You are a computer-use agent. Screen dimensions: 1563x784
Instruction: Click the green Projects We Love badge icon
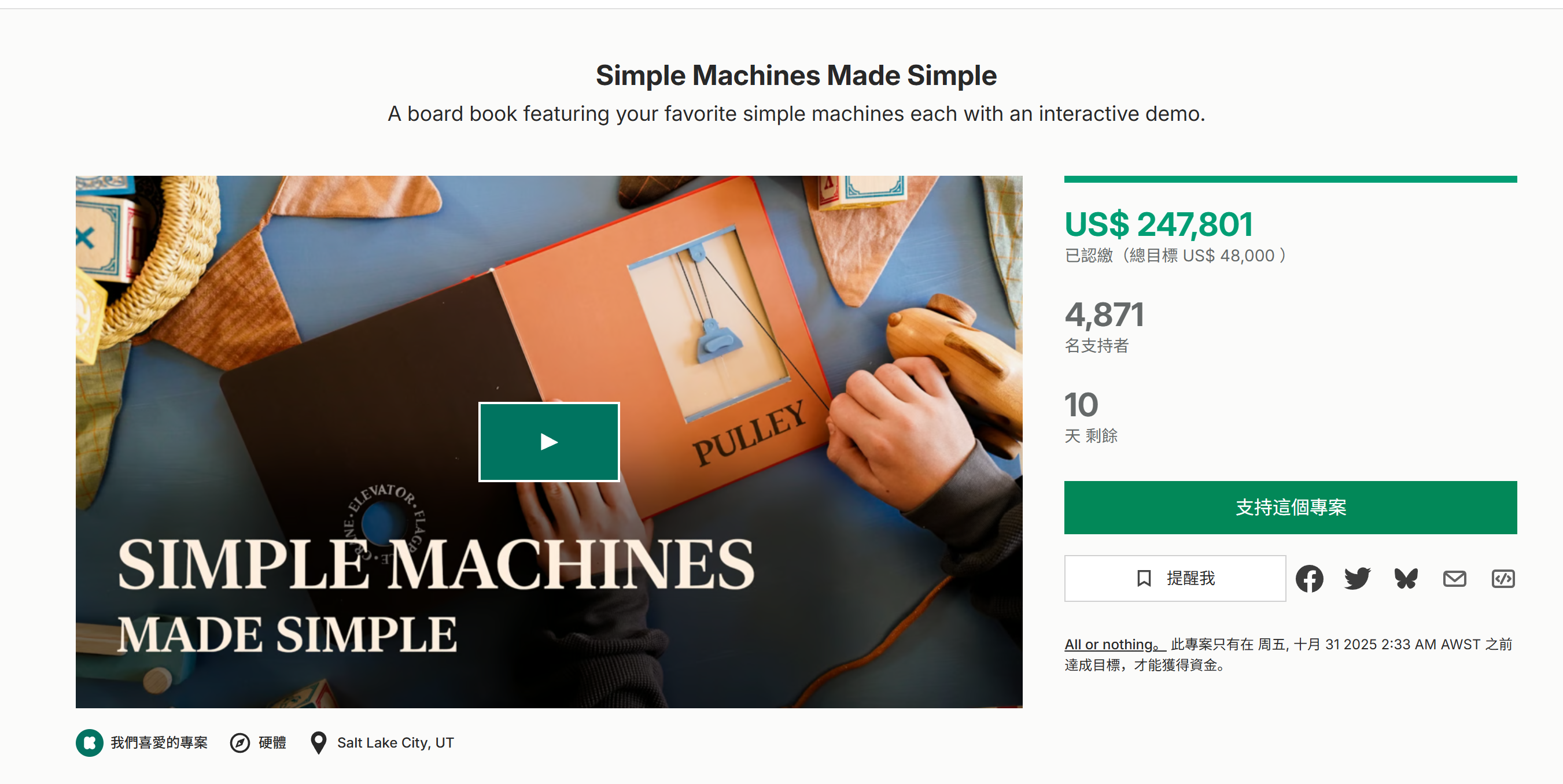click(89, 742)
